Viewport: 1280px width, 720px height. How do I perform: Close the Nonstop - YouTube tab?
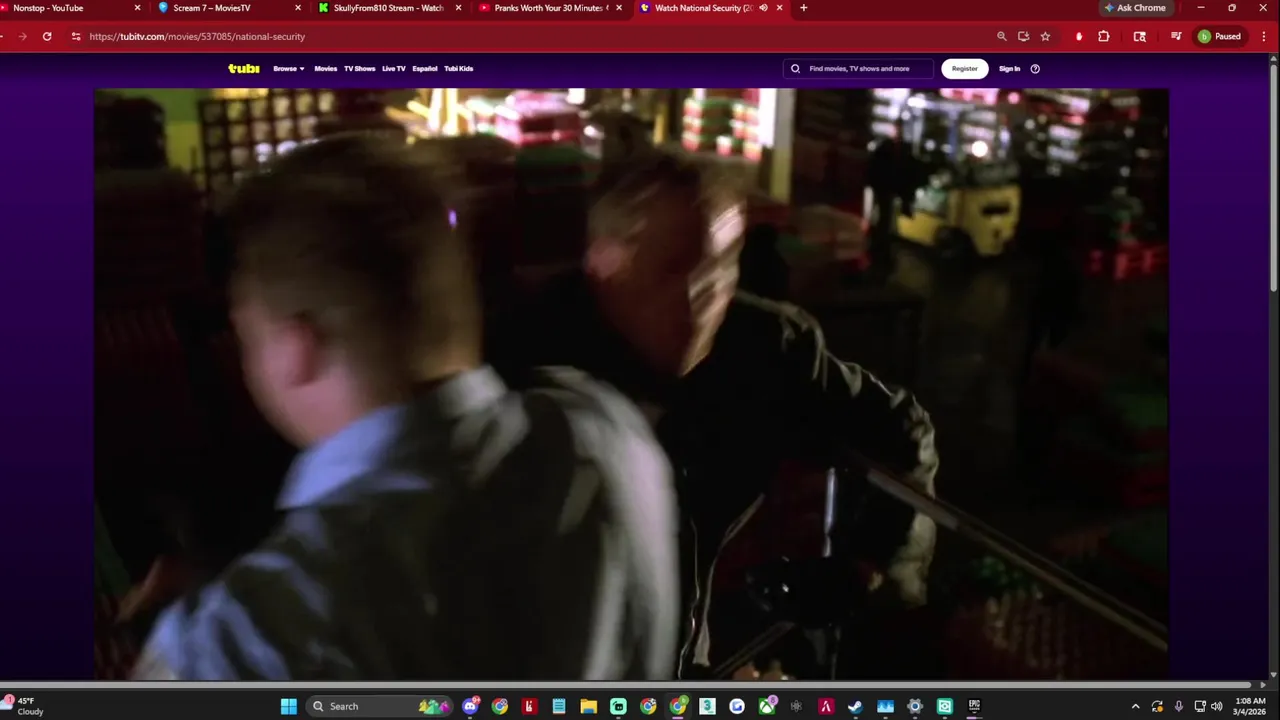138,8
